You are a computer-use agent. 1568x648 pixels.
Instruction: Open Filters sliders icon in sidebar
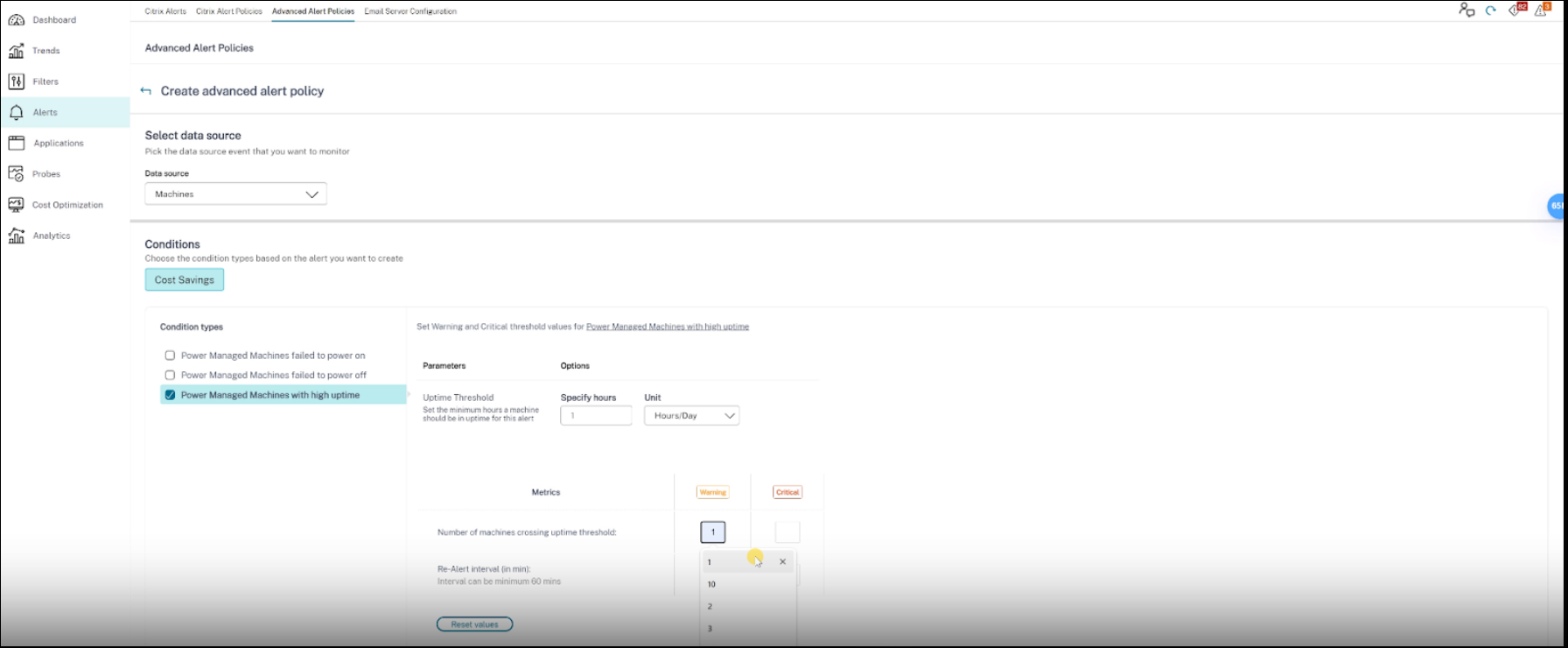pyautogui.click(x=16, y=81)
